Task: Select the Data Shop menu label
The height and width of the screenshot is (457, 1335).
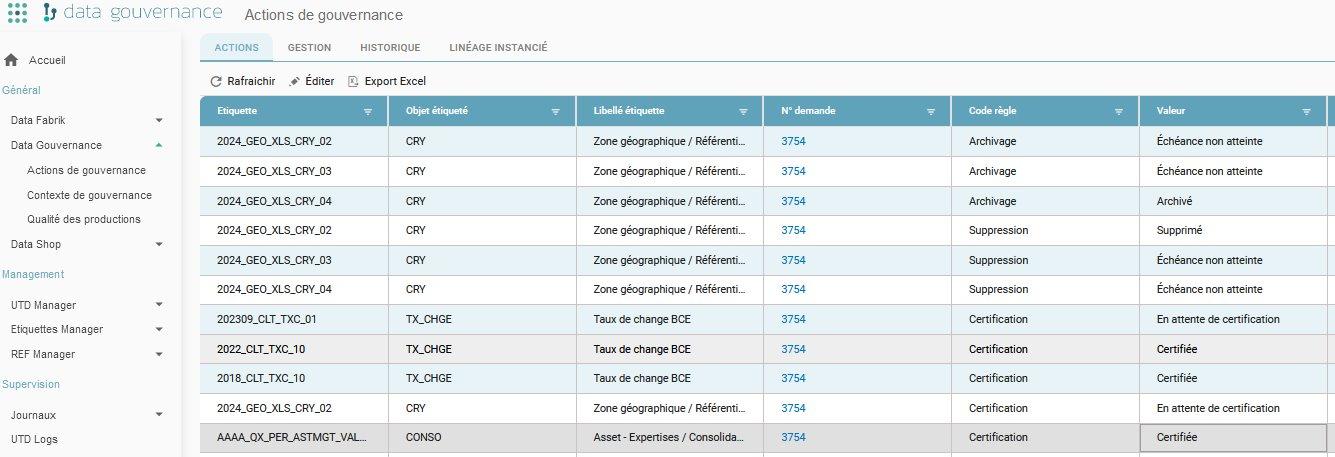Action: click(36, 244)
